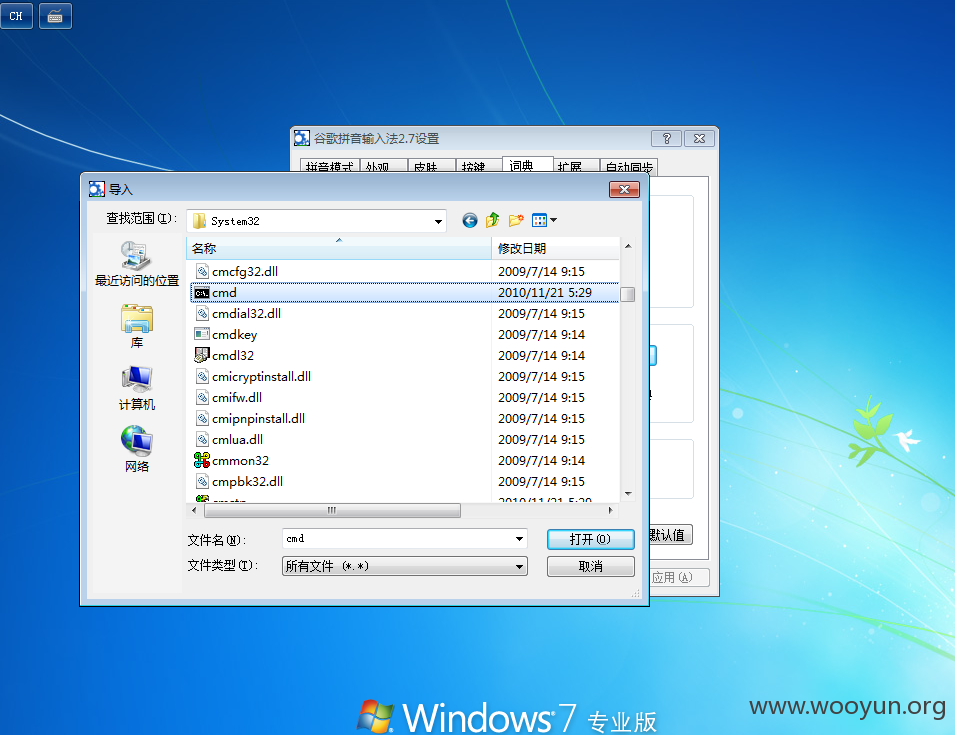This screenshot has width=955, height=735.
Task: Click the Open (打开) button
Action: tap(590, 539)
